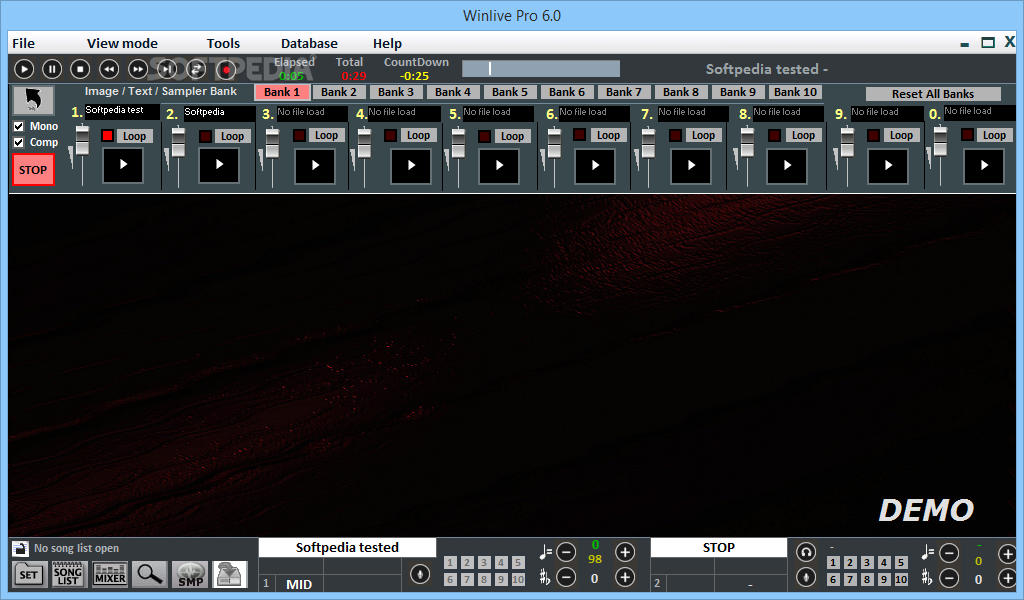Open the SMP sampler icon
This screenshot has width=1024, height=600.
pos(190,575)
